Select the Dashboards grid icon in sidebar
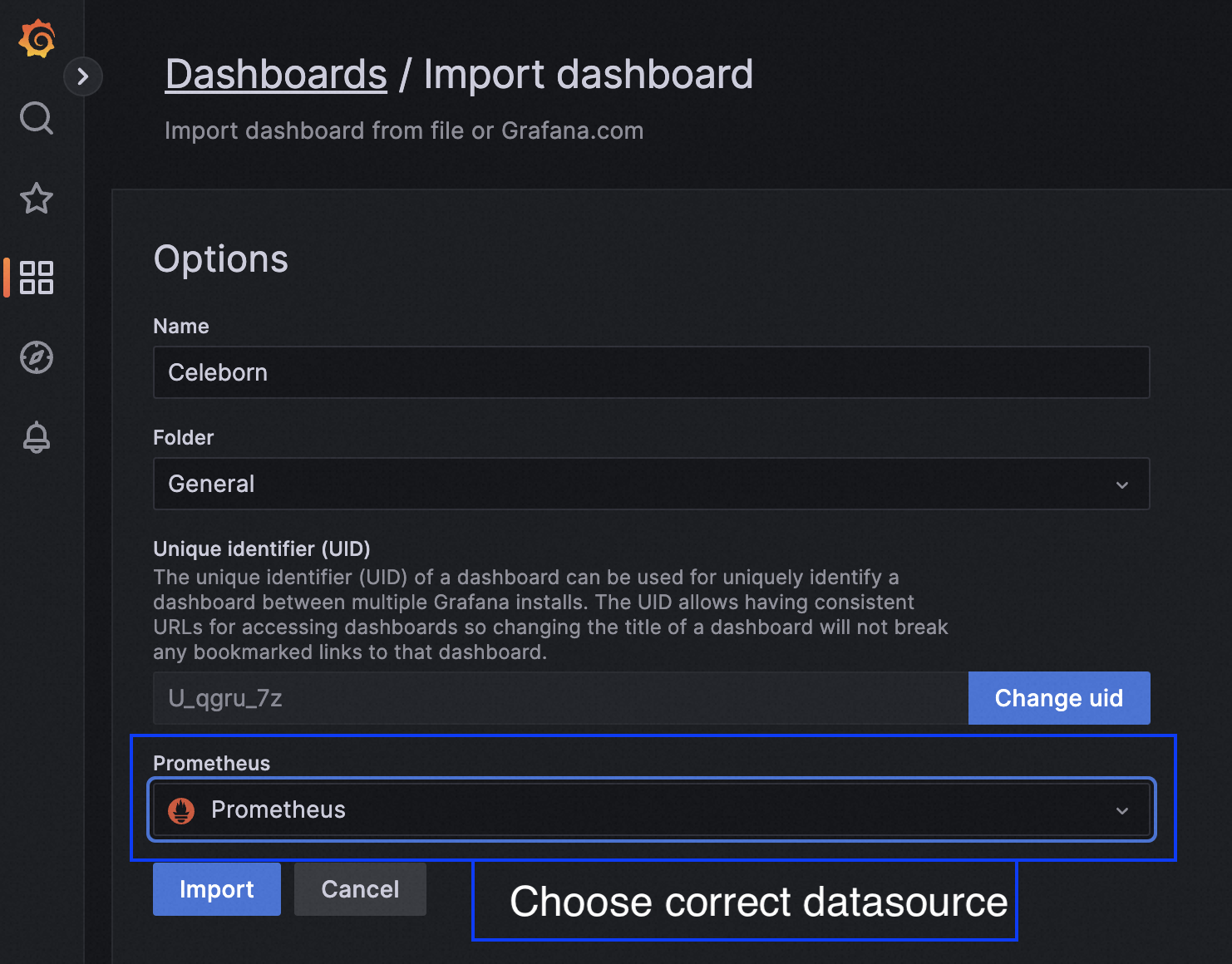Viewport: 1232px width, 964px height. (x=37, y=278)
